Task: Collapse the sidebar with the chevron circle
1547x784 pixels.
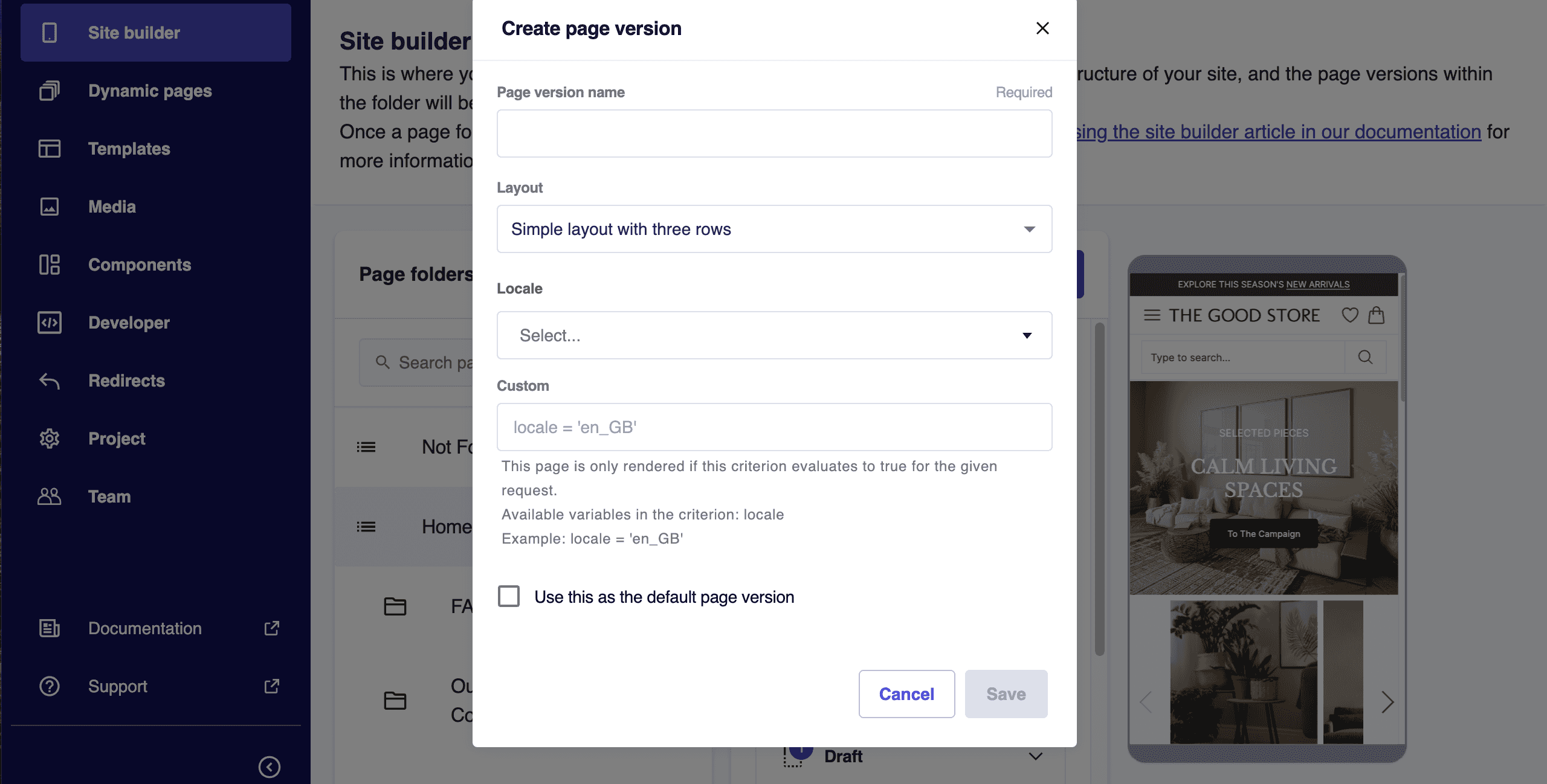Action: [270, 766]
